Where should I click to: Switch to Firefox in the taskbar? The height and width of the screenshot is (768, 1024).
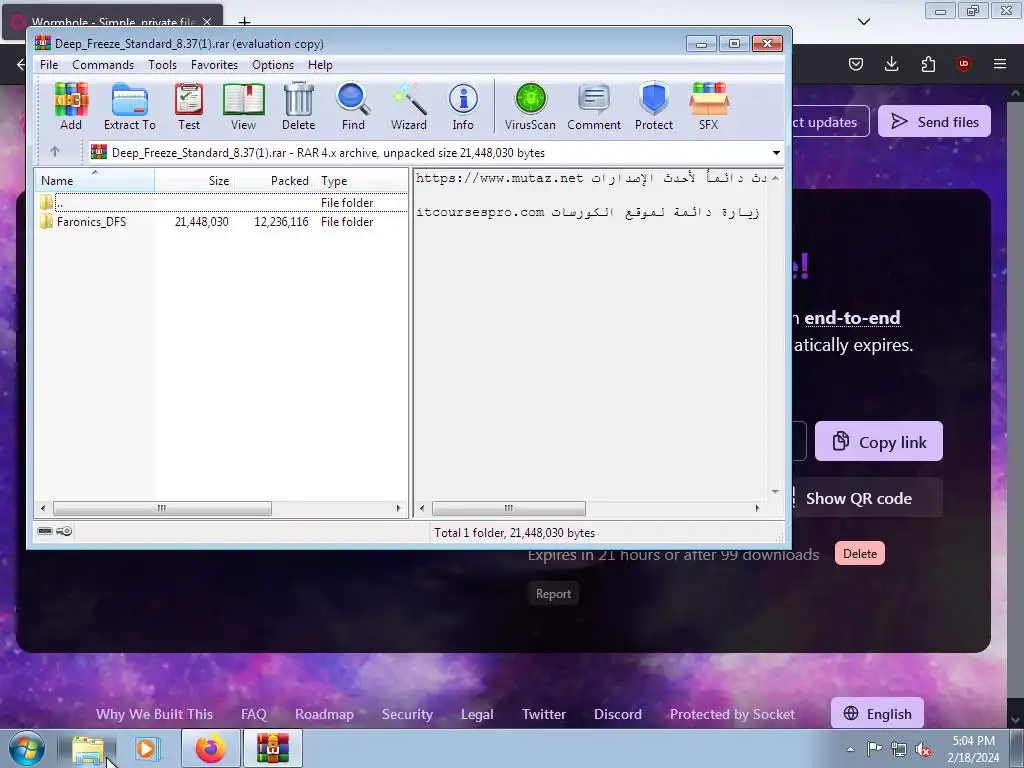pyautogui.click(x=210, y=749)
